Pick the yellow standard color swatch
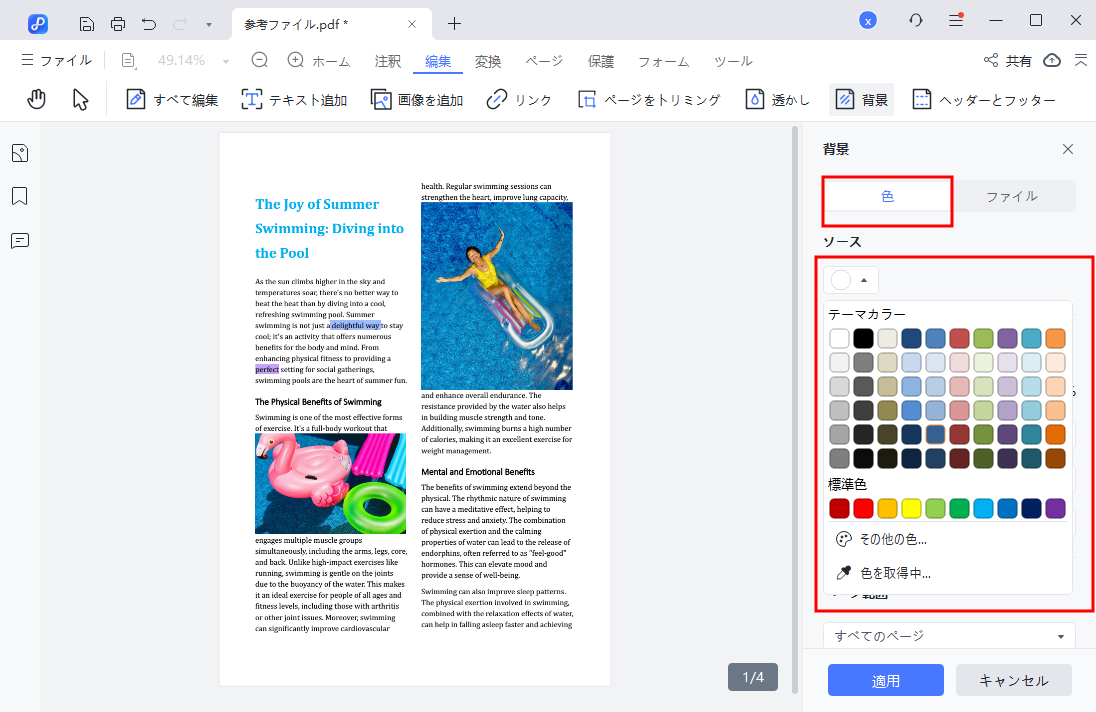Image resolution: width=1096 pixels, height=712 pixels. (911, 509)
